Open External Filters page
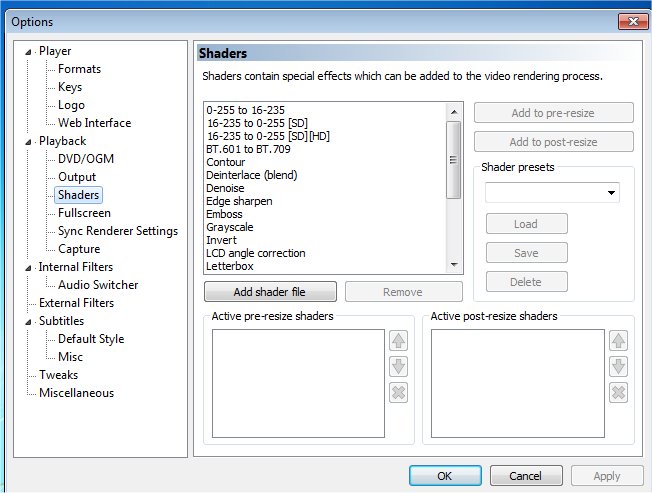 click(x=76, y=303)
